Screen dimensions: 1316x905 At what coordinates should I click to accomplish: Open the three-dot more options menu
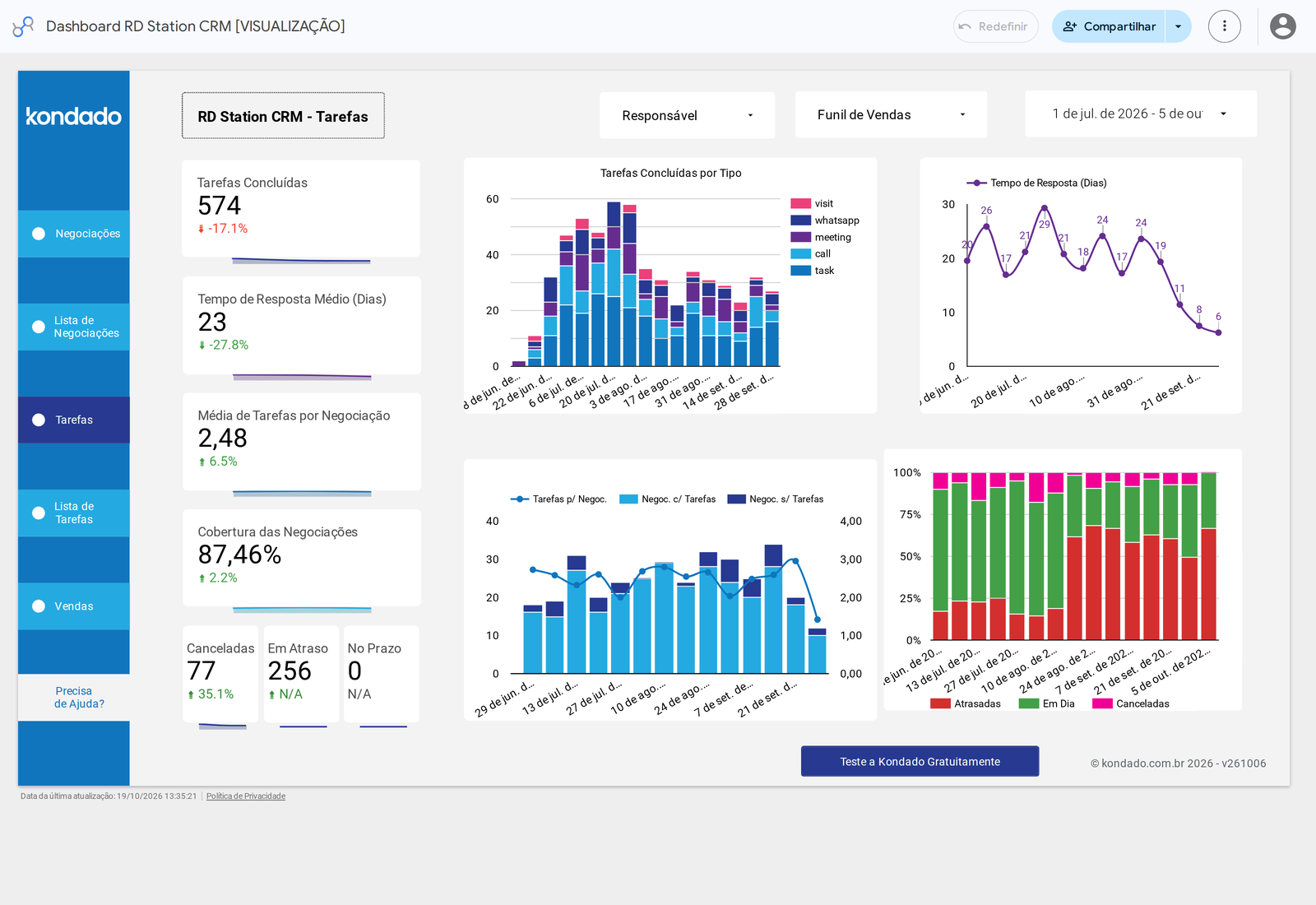[1224, 26]
